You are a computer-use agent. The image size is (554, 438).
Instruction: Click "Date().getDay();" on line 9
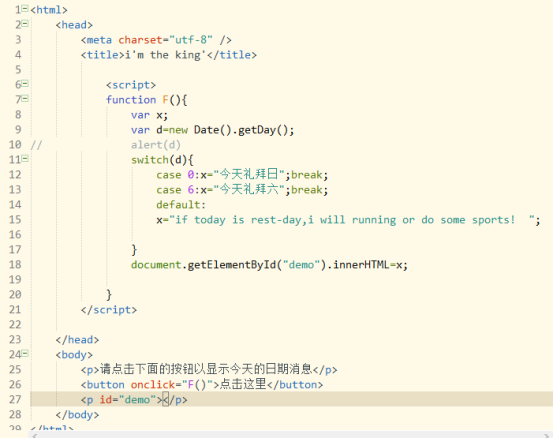coord(244,130)
